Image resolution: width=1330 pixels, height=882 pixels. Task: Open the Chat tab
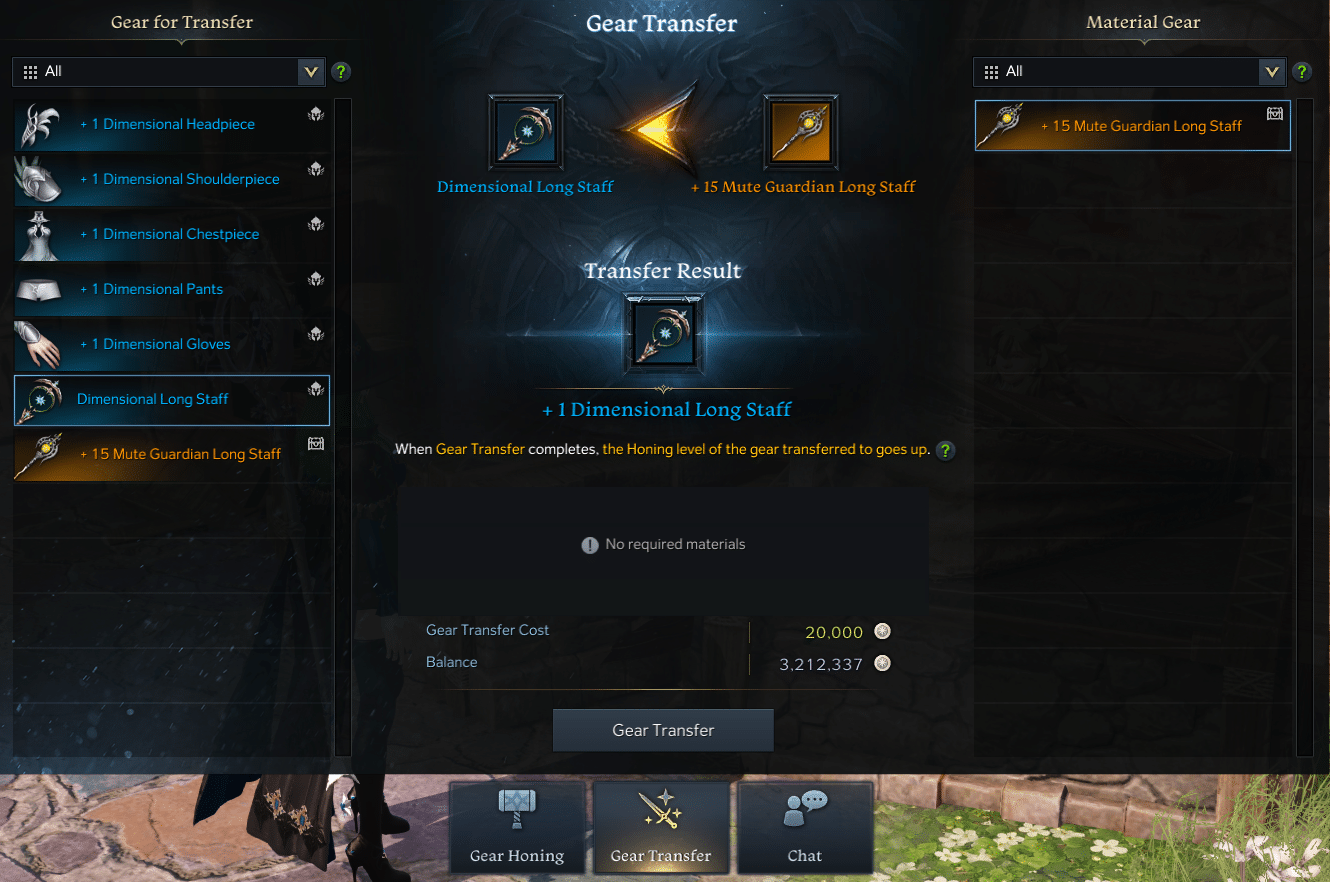point(805,826)
